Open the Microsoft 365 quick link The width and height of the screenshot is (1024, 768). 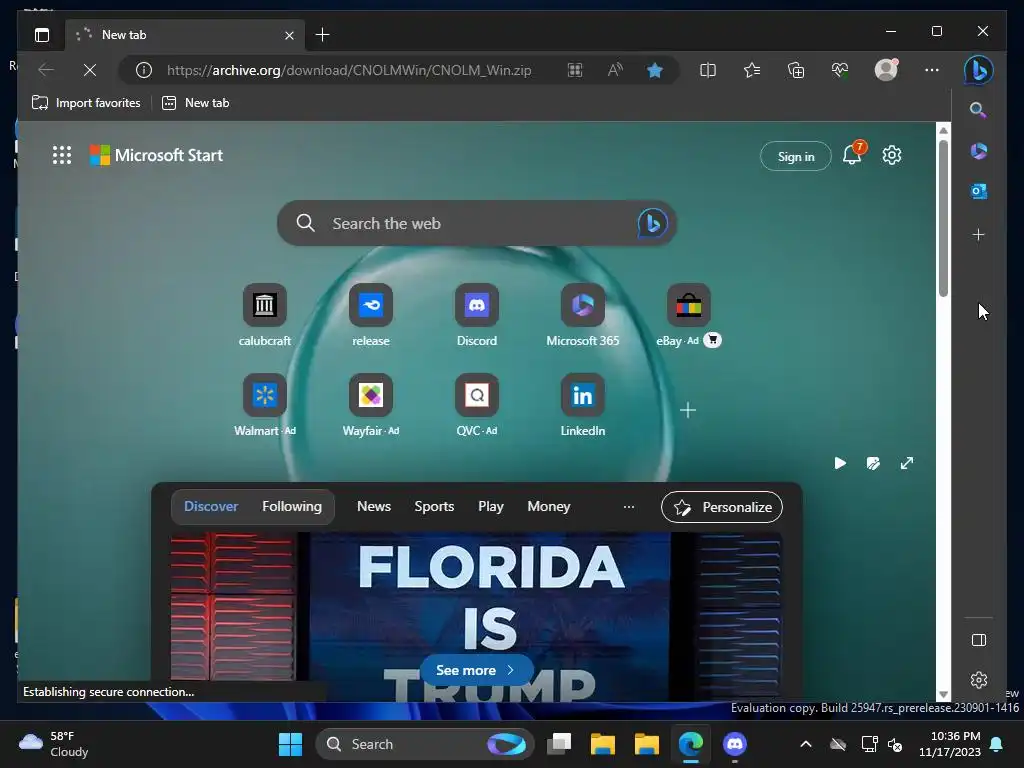point(583,315)
